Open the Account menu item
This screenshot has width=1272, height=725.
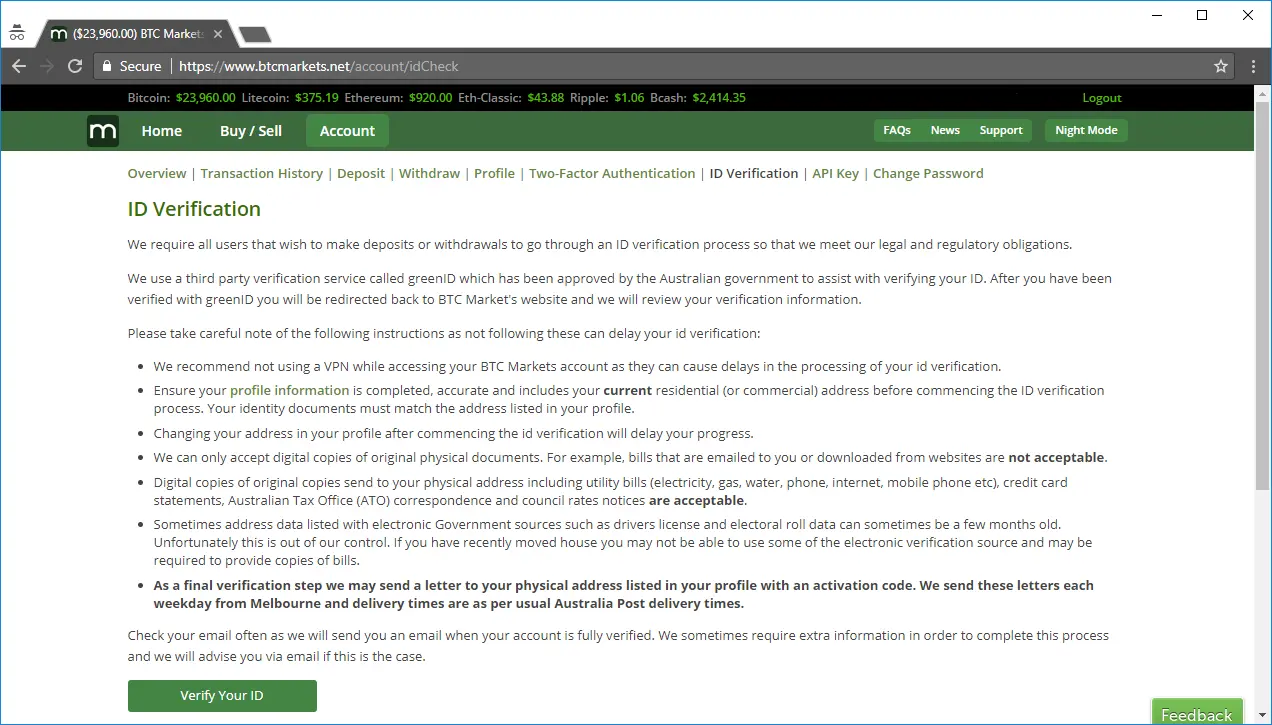[x=347, y=131]
